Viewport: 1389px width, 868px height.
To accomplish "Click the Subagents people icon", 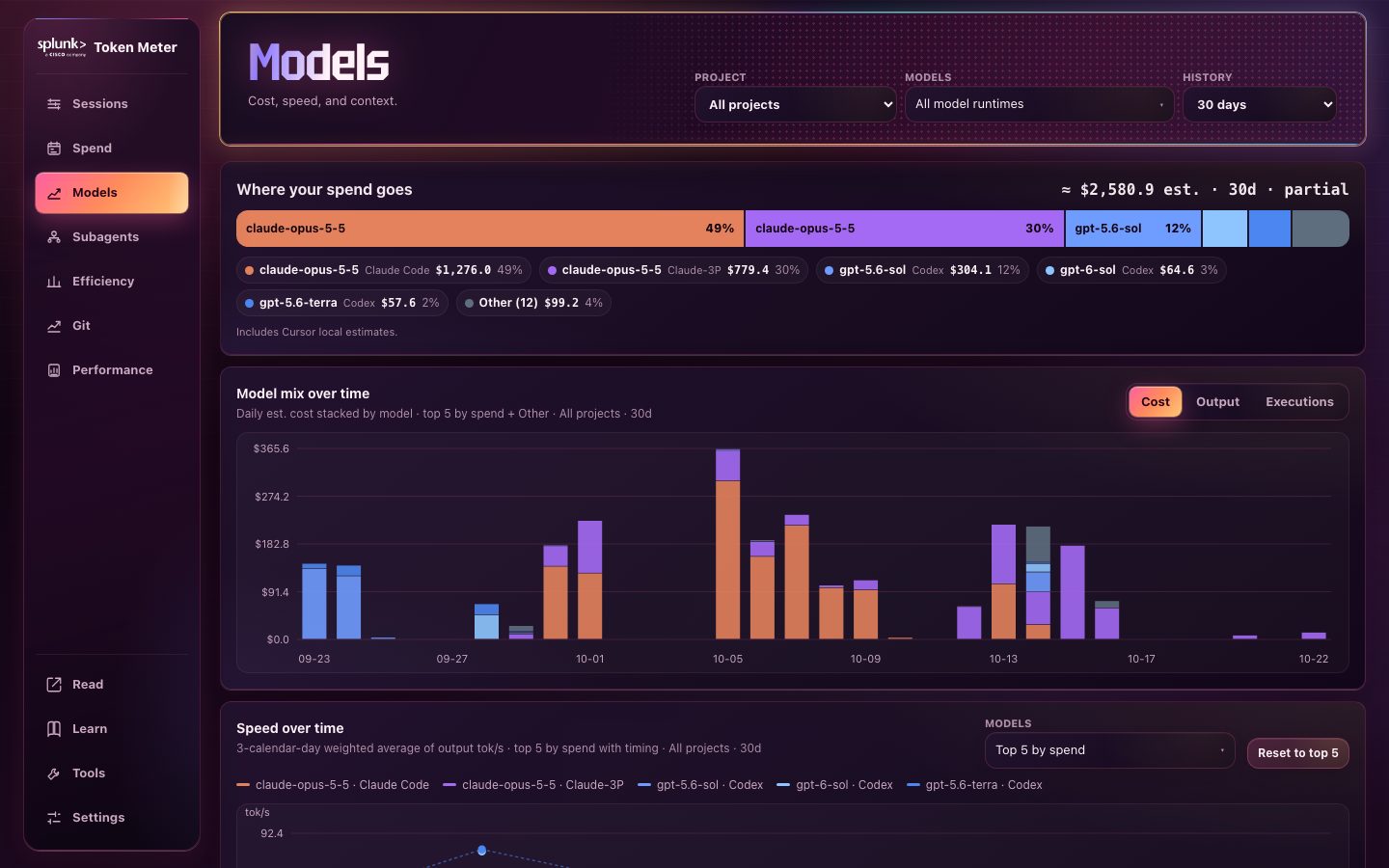I will pos(54,237).
